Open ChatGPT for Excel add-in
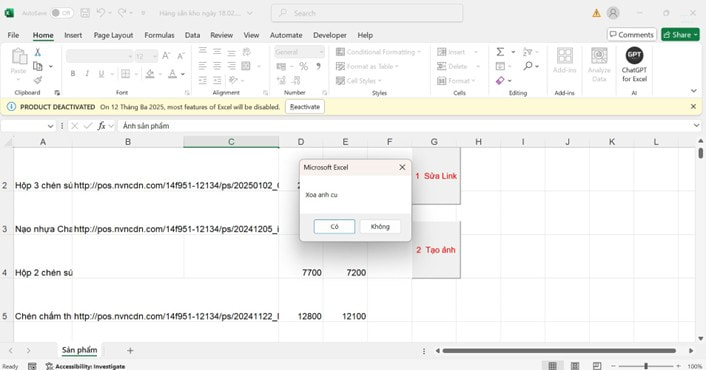Screen dimensions: 706x370 pos(634,64)
